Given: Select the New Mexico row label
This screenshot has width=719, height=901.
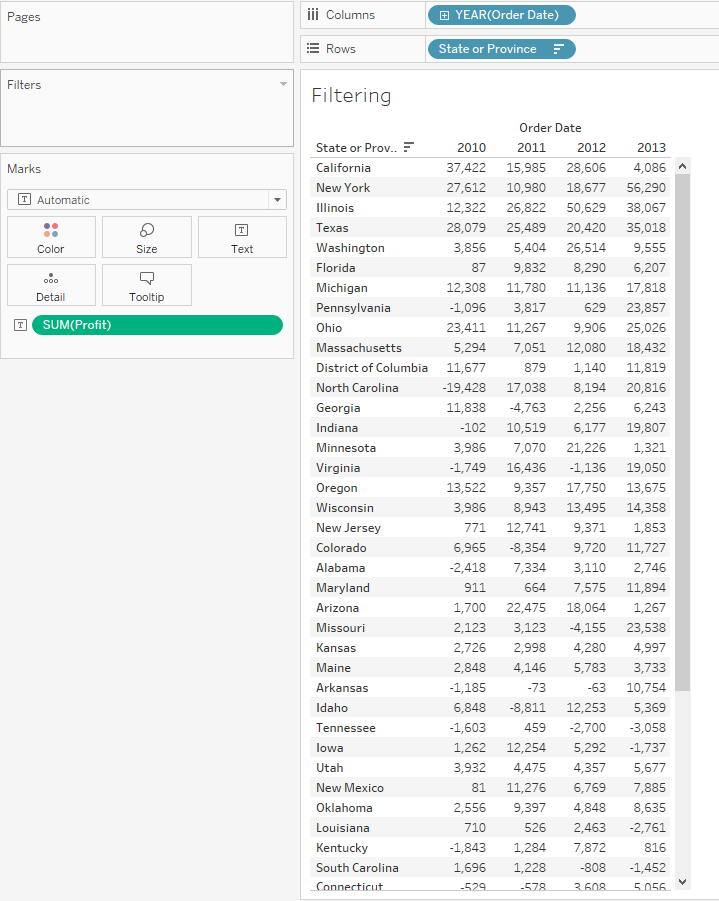Looking at the screenshot, I should 349,788.
